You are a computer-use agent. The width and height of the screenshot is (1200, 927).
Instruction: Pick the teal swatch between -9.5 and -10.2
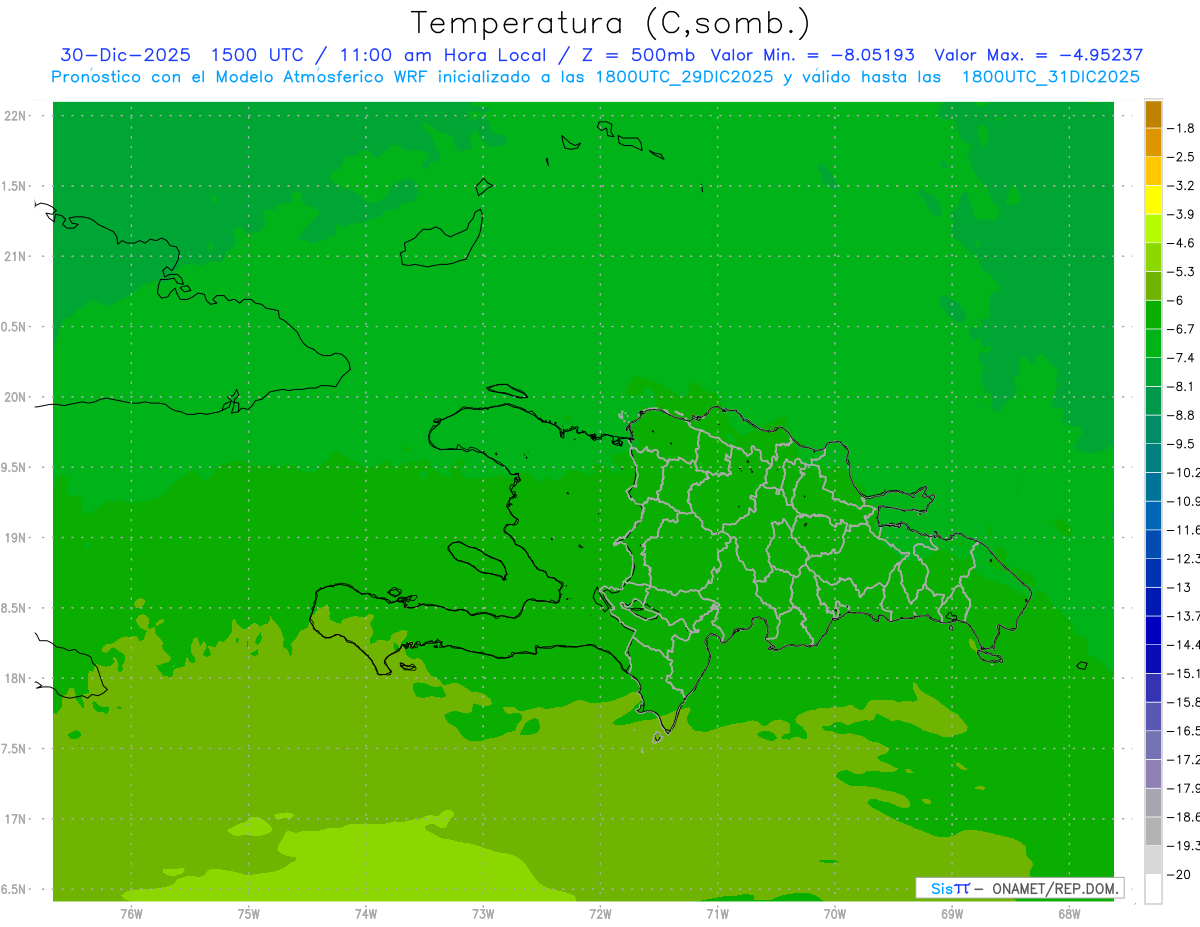[1153, 458]
